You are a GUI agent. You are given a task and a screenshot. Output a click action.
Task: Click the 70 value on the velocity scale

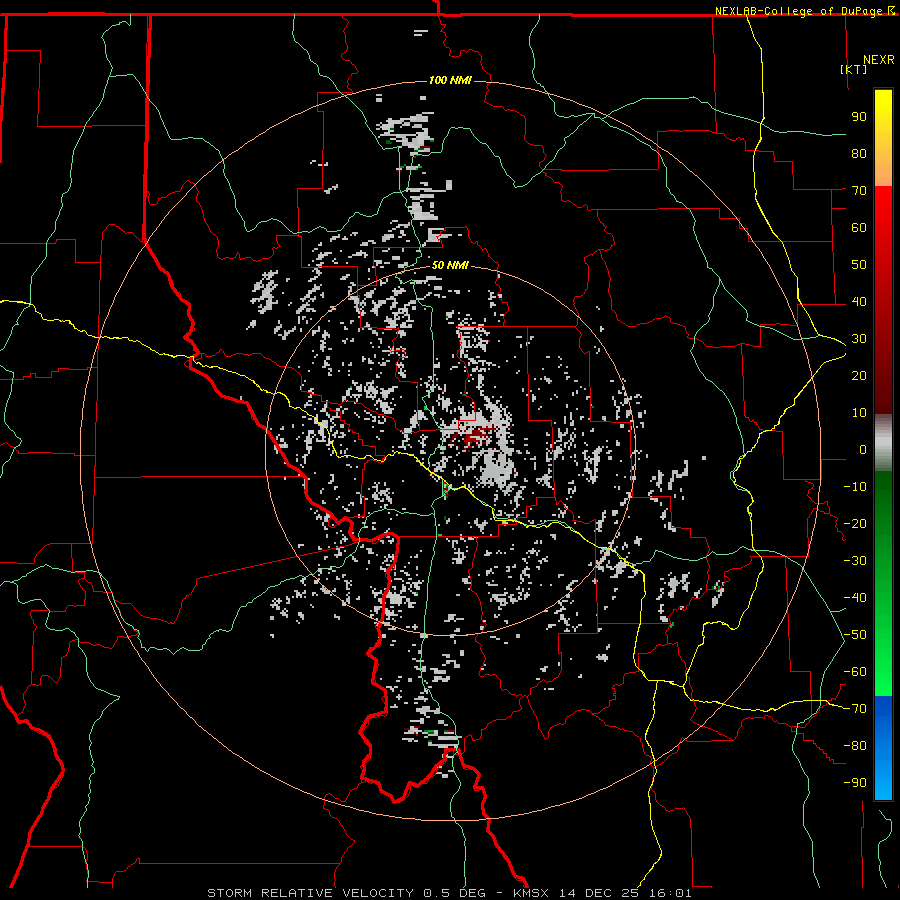[x=859, y=191]
